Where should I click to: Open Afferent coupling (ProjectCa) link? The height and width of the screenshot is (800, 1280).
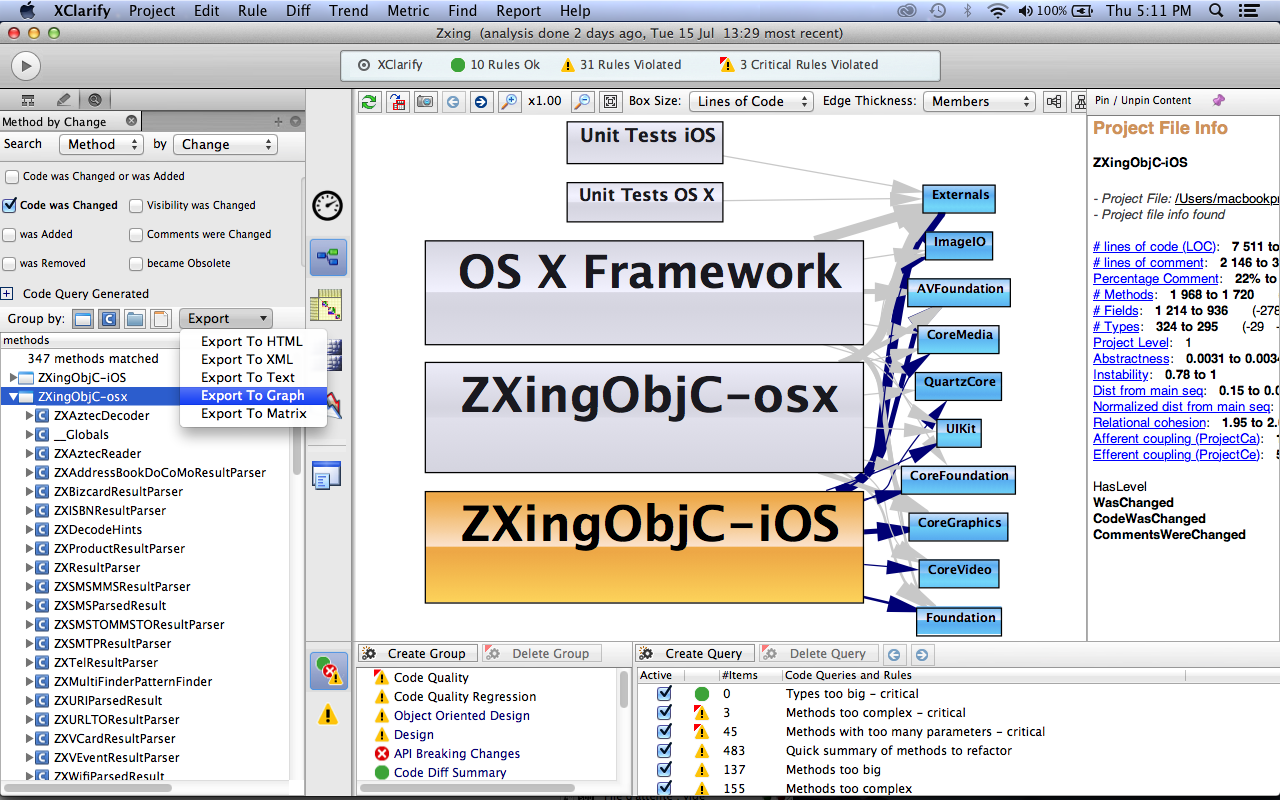tap(1178, 438)
